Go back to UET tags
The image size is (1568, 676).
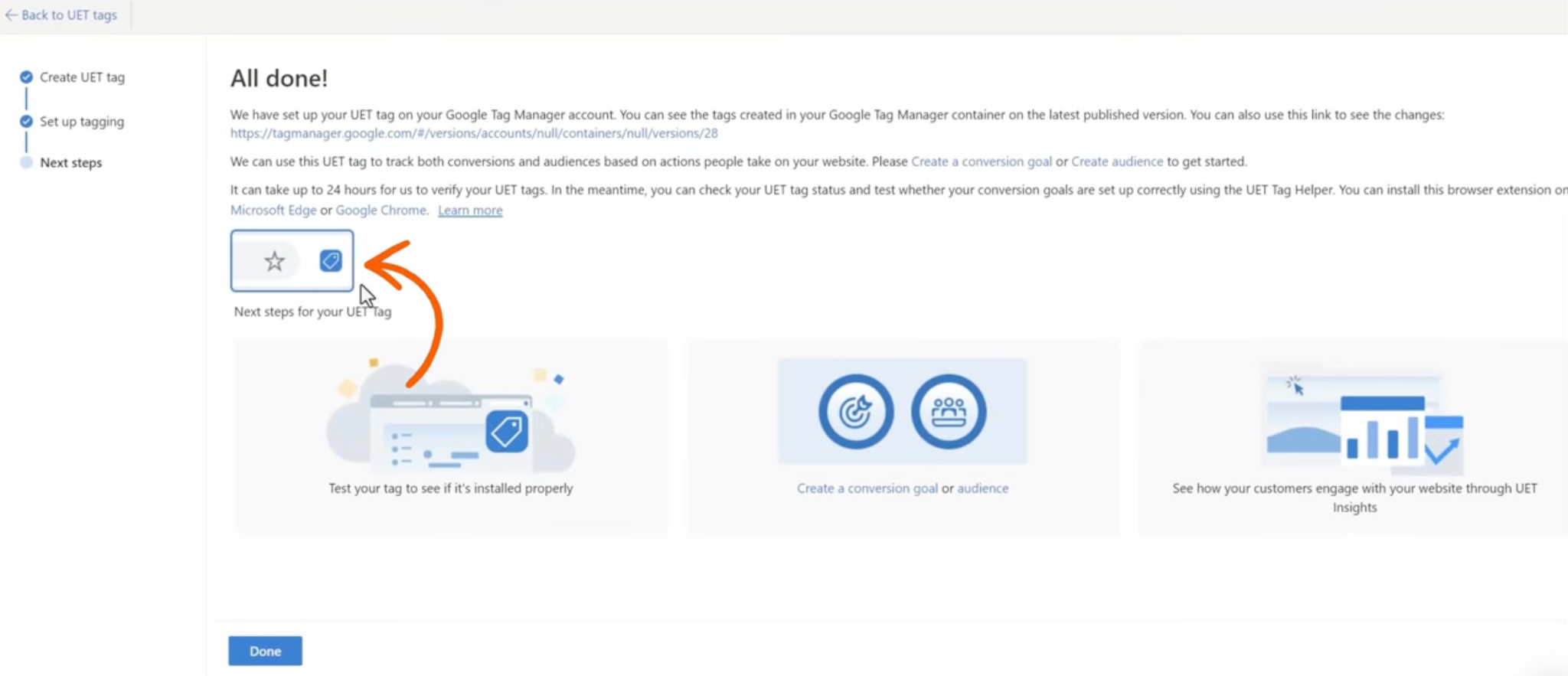point(61,15)
